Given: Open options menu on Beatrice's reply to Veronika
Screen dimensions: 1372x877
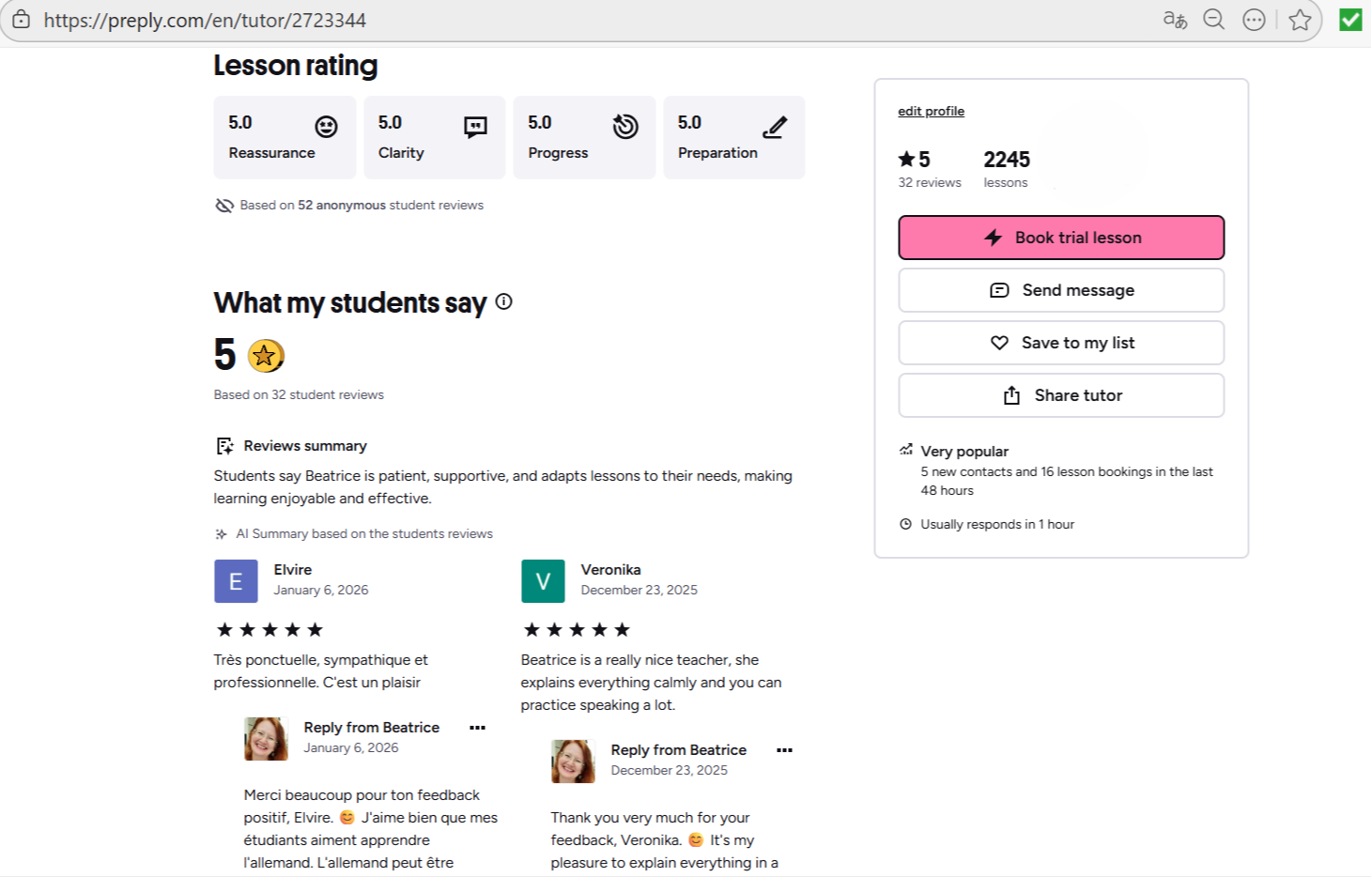Looking at the screenshot, I should pyautogui.click(x=784, y=750).
